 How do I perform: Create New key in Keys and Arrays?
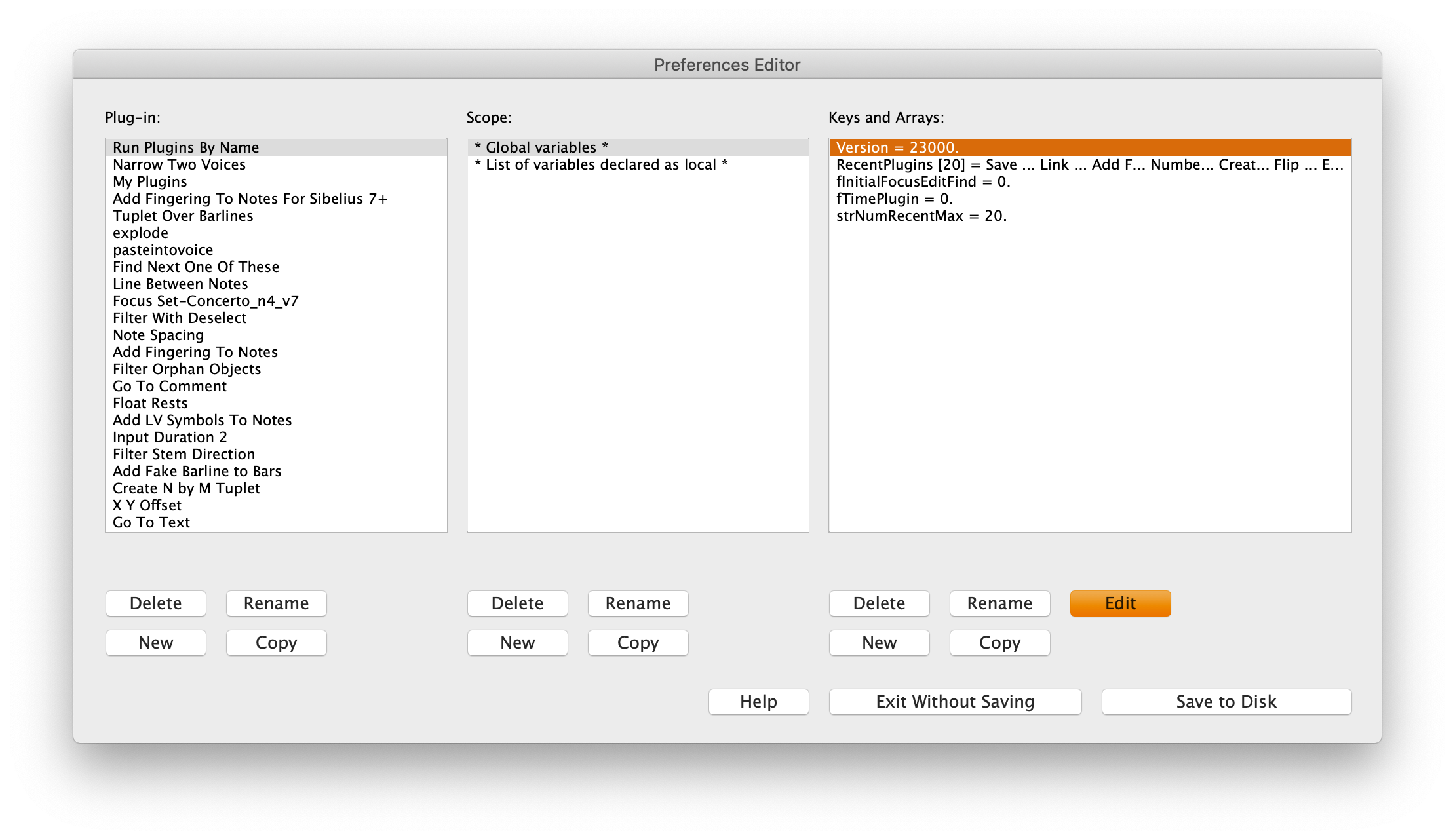(879, 643)
